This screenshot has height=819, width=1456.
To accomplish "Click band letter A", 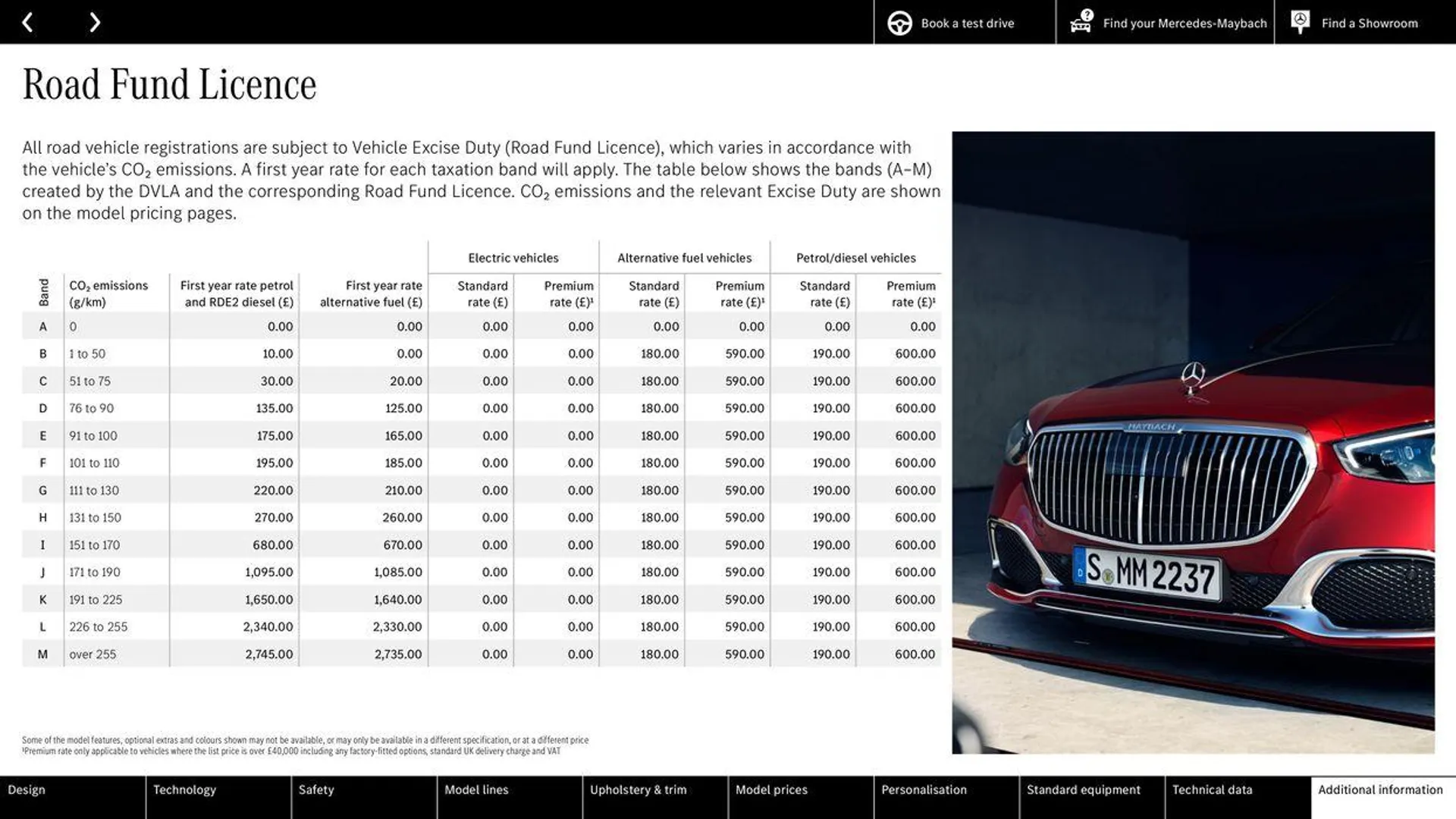I will [43, 327].
